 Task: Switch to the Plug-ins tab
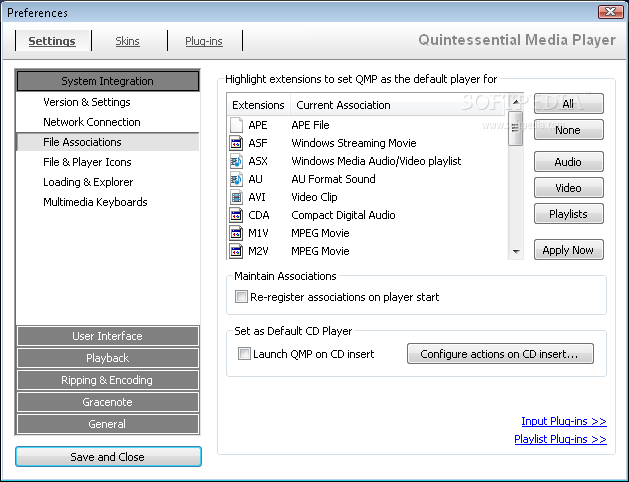pos(204,41)
